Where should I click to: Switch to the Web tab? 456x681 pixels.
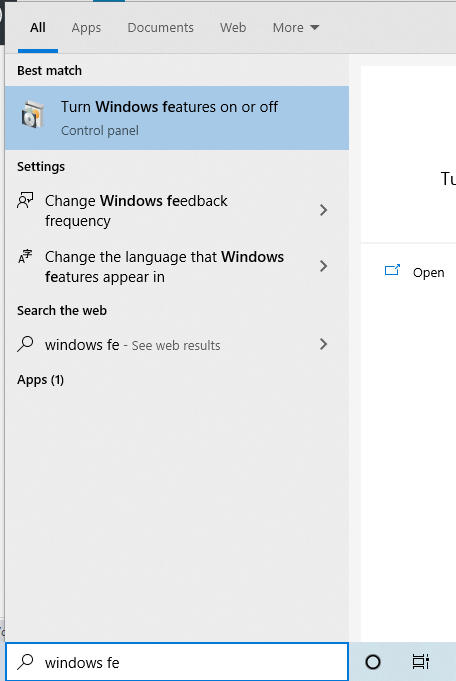coord(233,28)
